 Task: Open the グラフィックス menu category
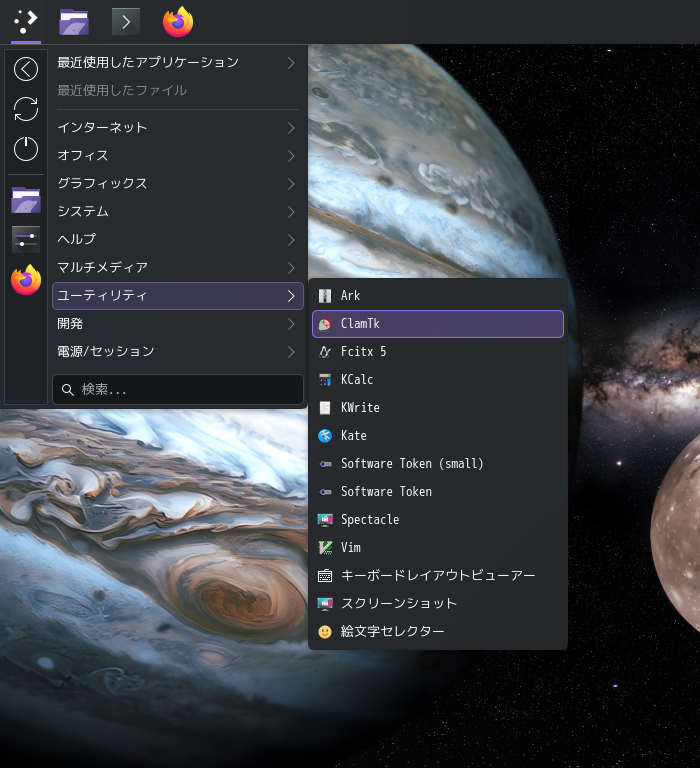click(178, 184)
